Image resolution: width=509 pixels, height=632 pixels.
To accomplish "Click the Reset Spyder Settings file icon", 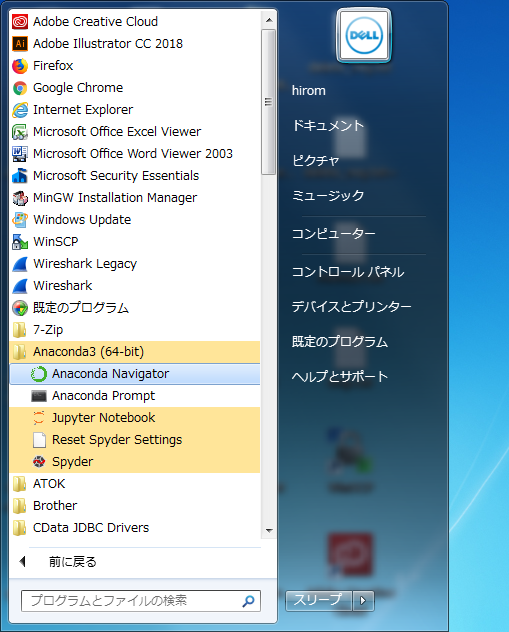I will 39,440.
